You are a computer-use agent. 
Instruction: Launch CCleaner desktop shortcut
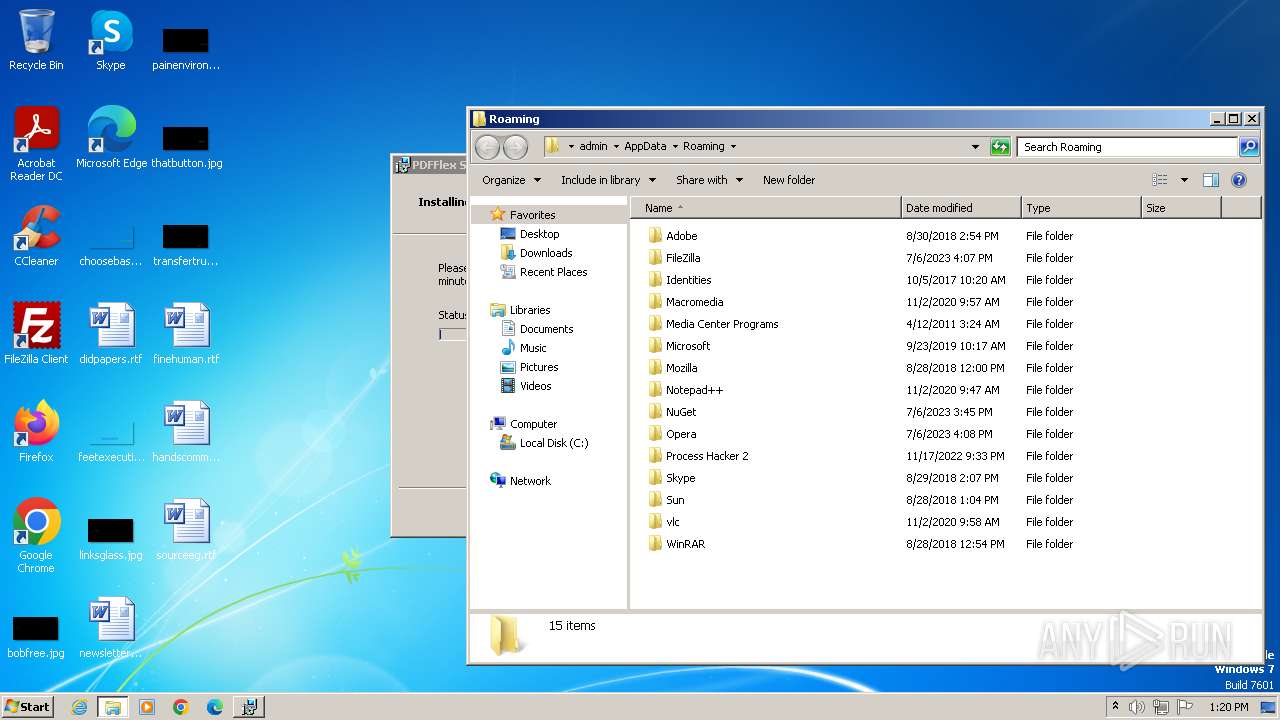tap(36, 236)
